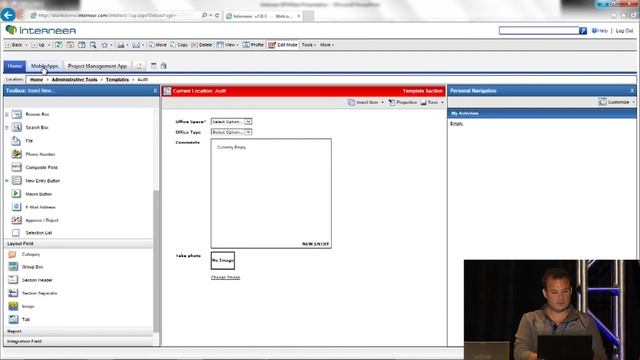Toggle Edit Mode in the toolbar

coord(283,45)
